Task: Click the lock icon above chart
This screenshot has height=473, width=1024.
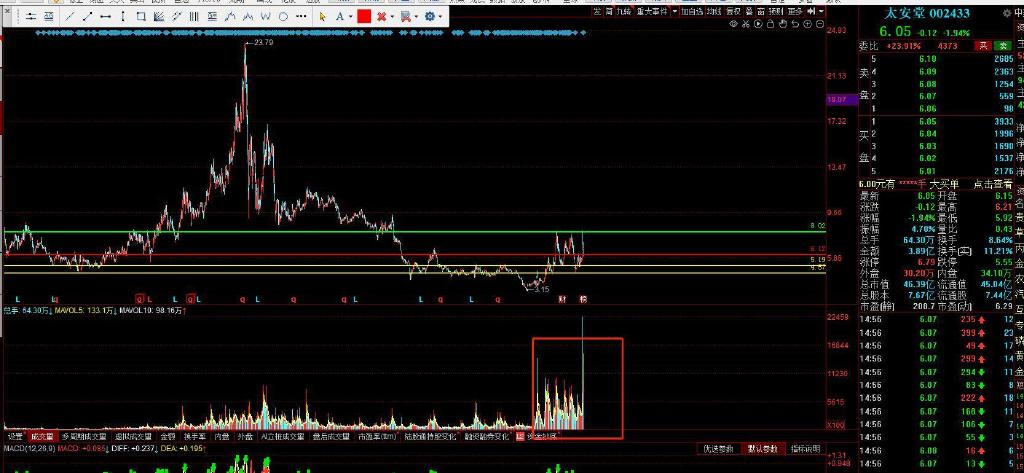Action: [771, 24]
